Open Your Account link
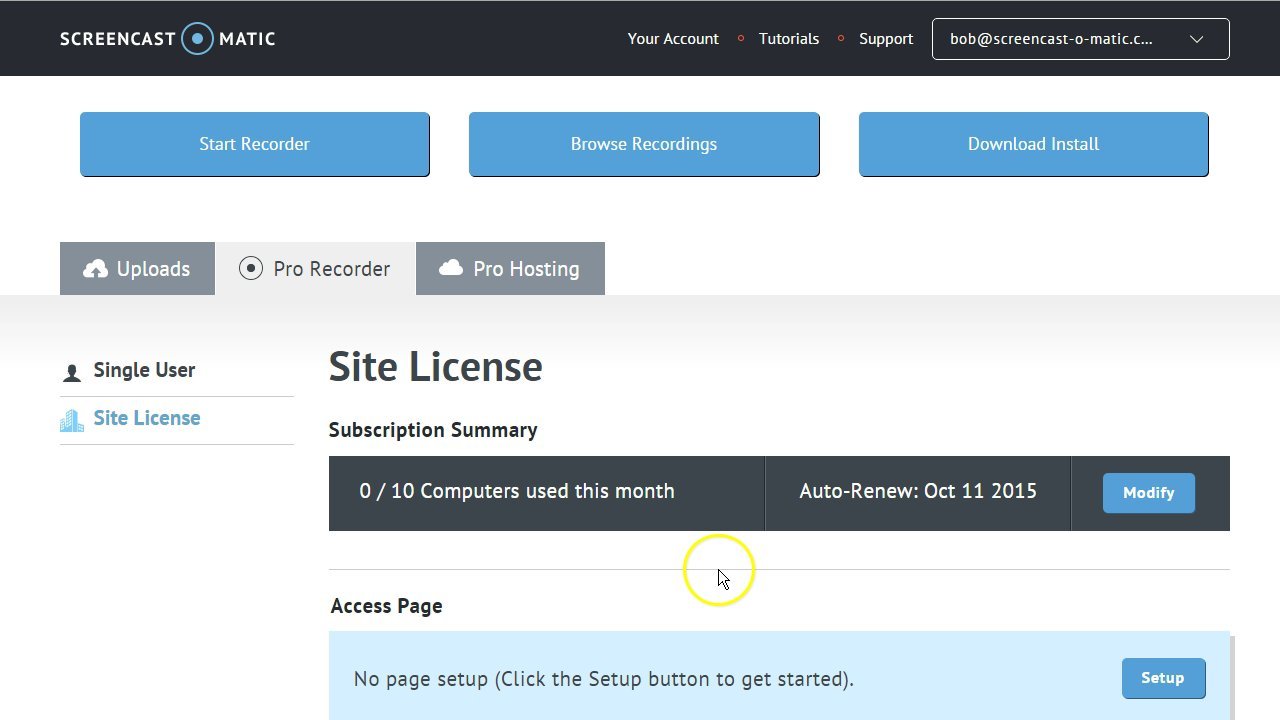The image size is (1280, 720). tap(673, 39)
